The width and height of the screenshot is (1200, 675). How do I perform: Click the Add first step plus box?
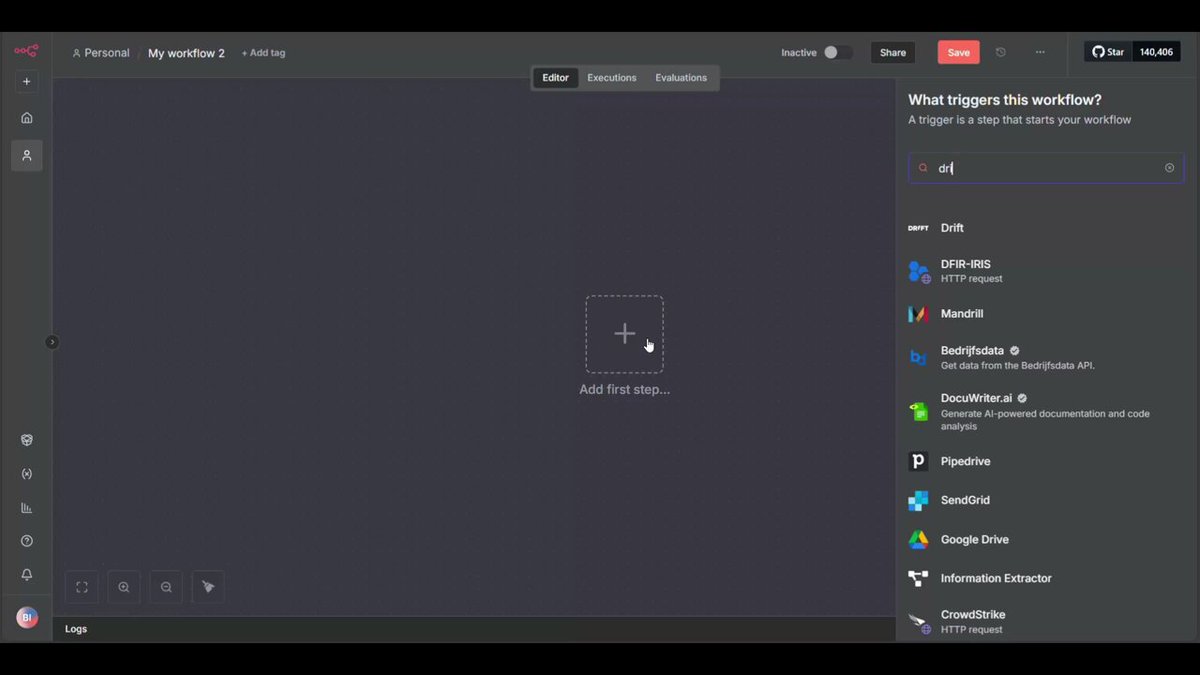click(624, 334)
